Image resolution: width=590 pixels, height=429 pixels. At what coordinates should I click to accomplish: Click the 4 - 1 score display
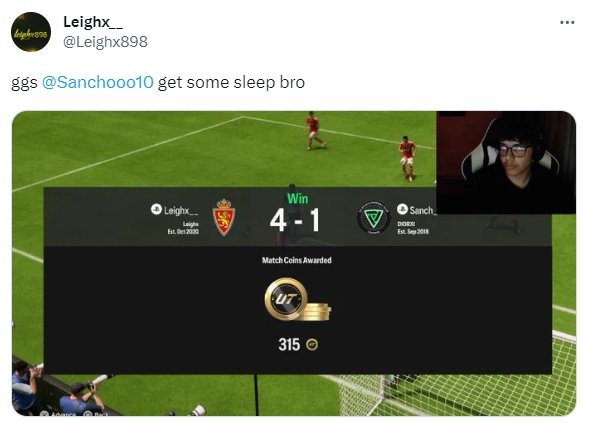click(295, 221)
